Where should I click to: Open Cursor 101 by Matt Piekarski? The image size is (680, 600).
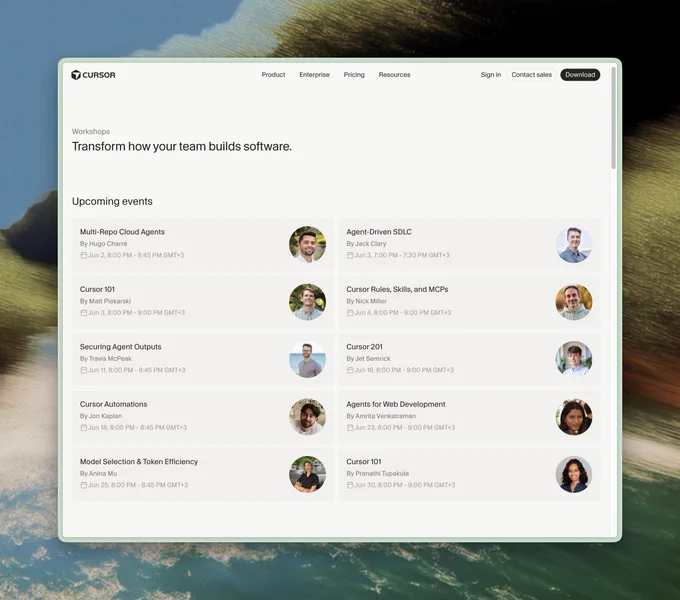tap(203, 302)
